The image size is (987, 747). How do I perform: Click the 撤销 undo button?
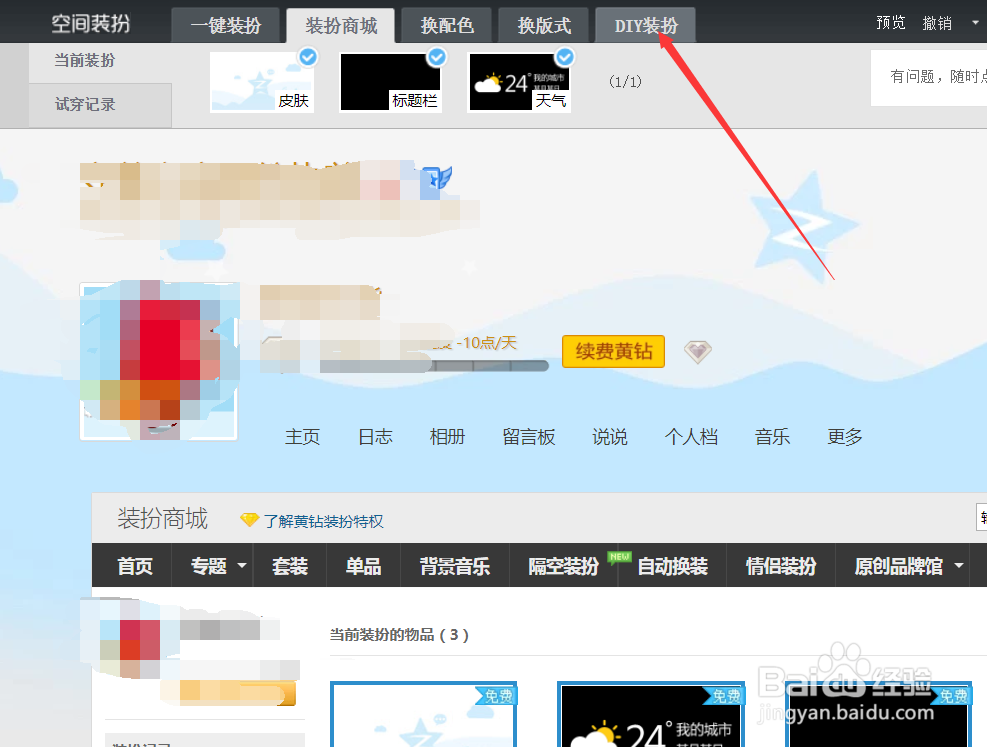tap(937, 23)
